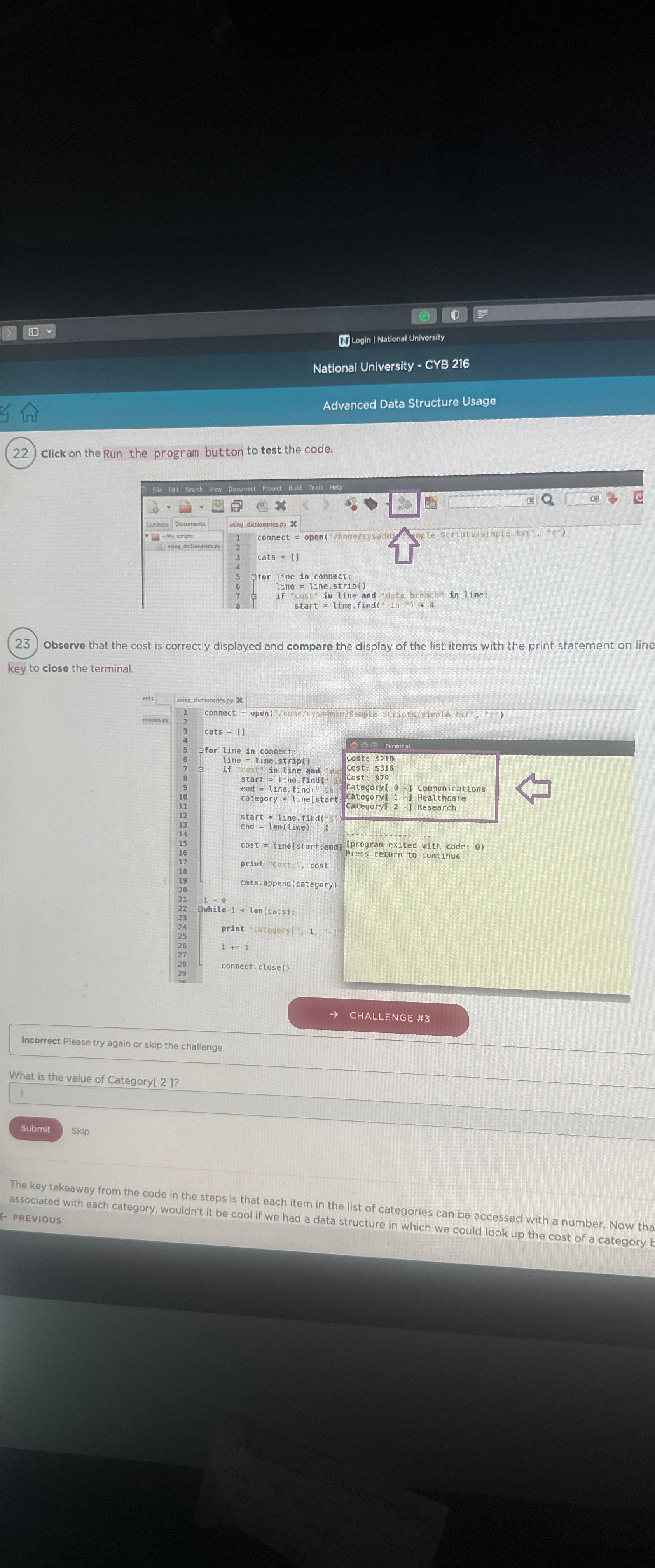Open the Build menu in Geany
This screenshot has width=655, height=1568.
pyautogui.click(x=295, y=488)
